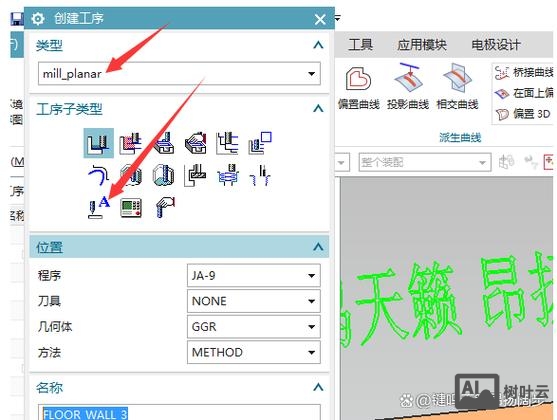Click the Bridge Curve tool (桥接曲线)
557x420 pixels.
coord(524,72)
